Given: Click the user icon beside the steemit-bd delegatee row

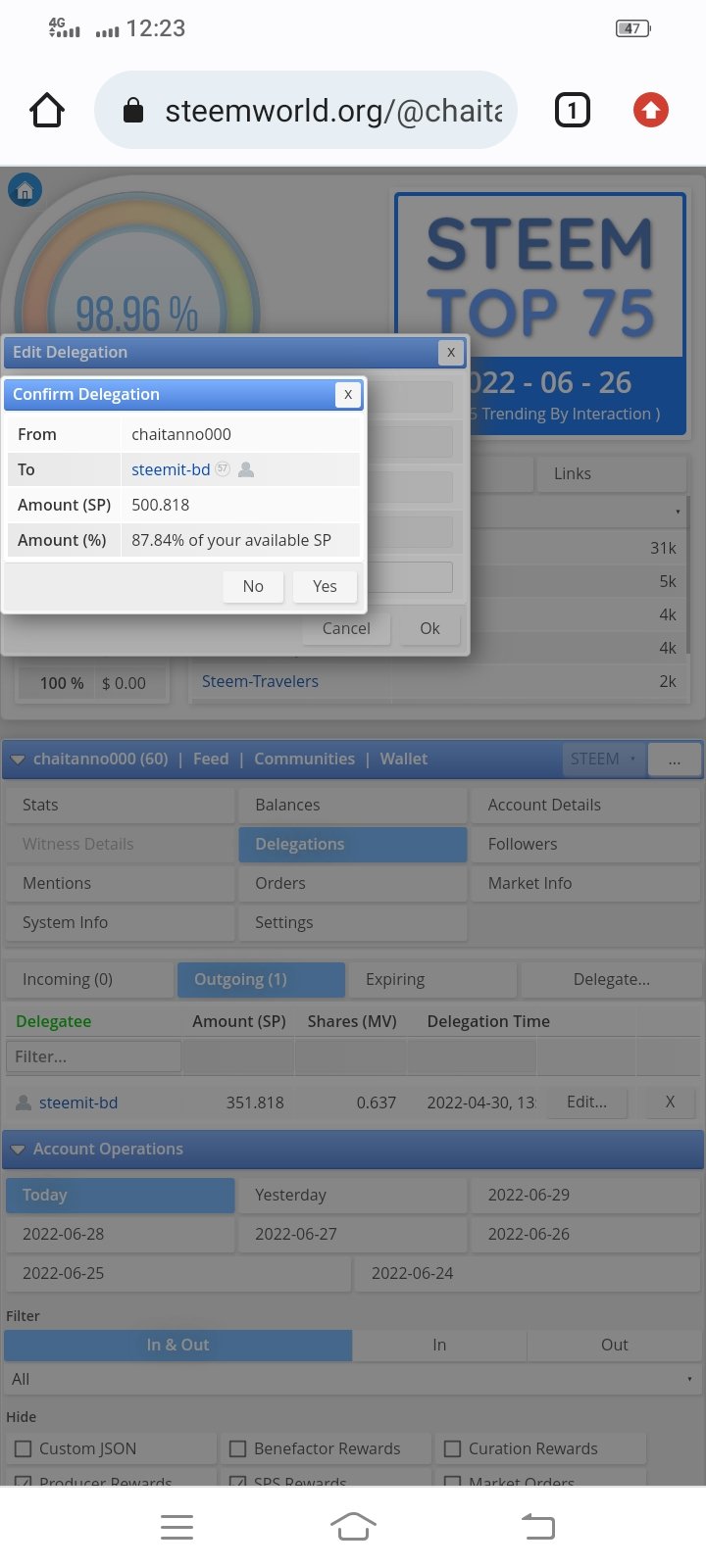Looking at the screenshot, I should [24, 1102].
